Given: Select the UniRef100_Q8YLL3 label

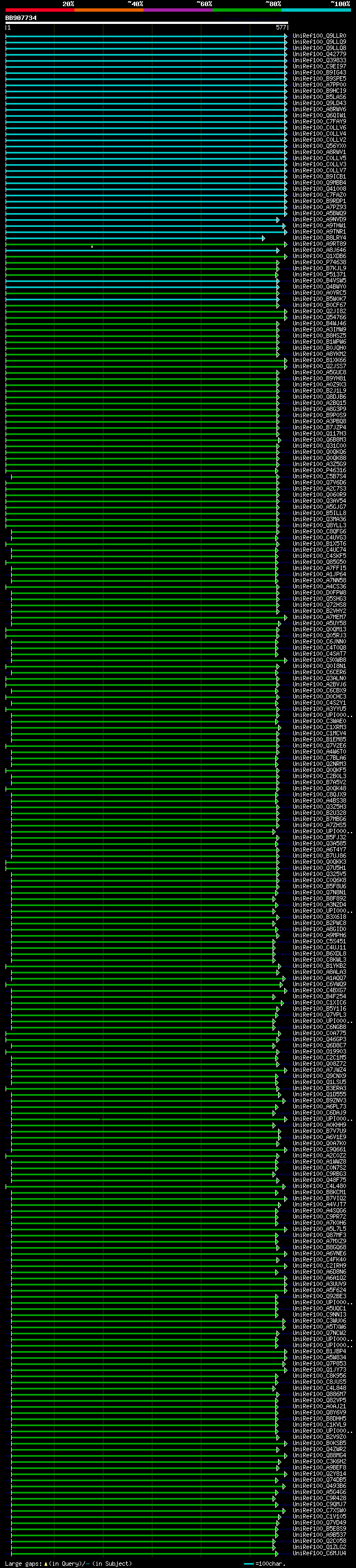Looking at the screenshot, I should [x=319, y=525].
